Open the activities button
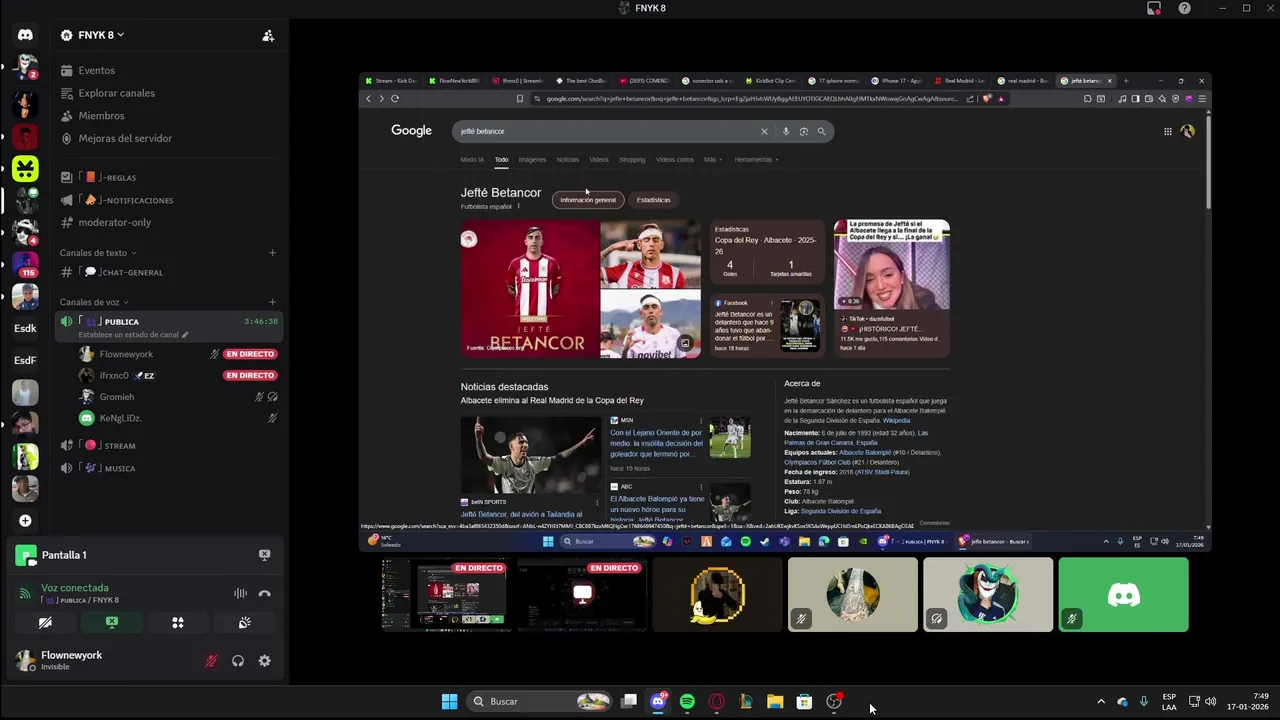 (x=178, y=622)
